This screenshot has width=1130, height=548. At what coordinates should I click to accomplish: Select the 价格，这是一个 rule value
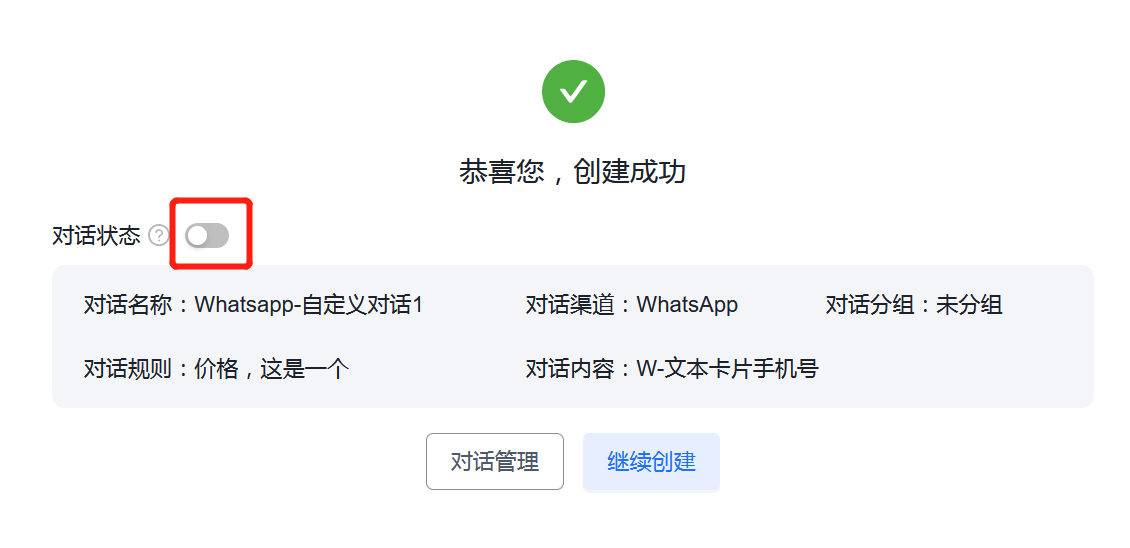[272, 369]
